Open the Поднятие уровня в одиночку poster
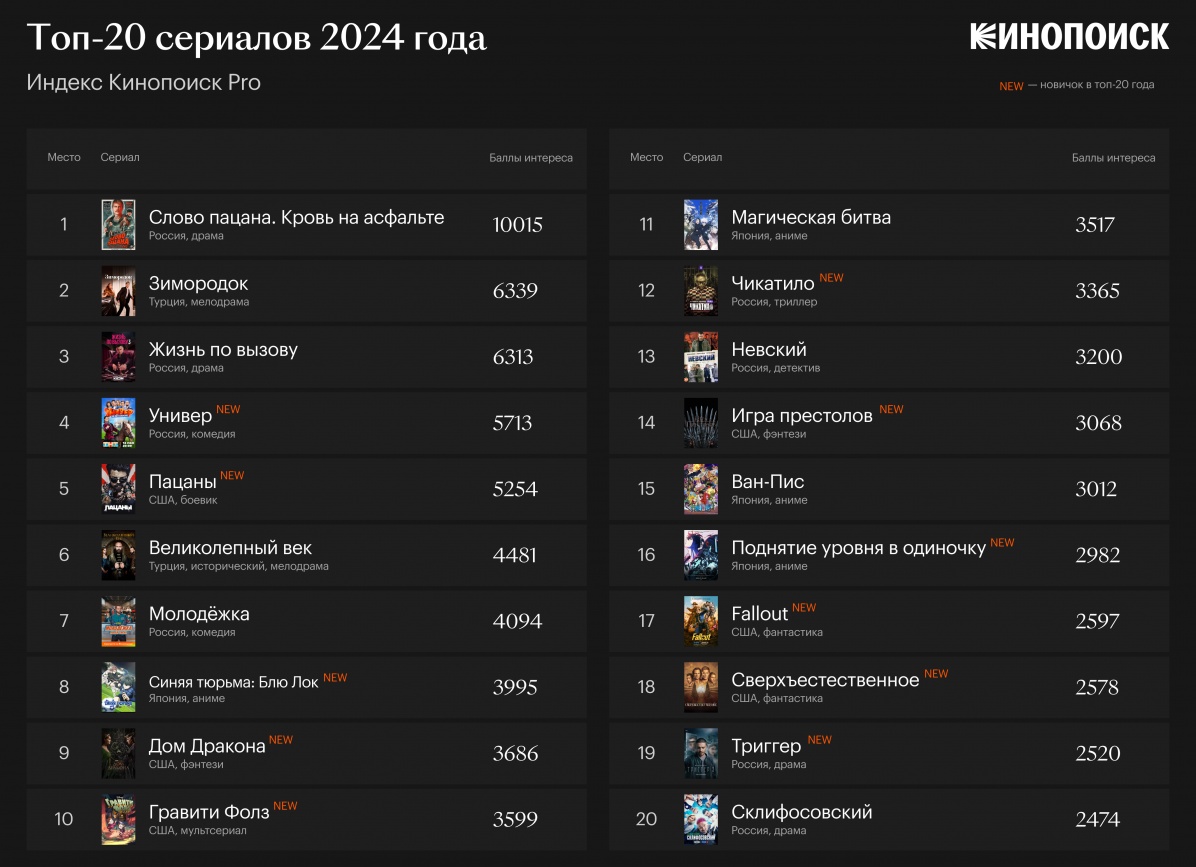The image size is (1196, 867). (x=701, y=554)
